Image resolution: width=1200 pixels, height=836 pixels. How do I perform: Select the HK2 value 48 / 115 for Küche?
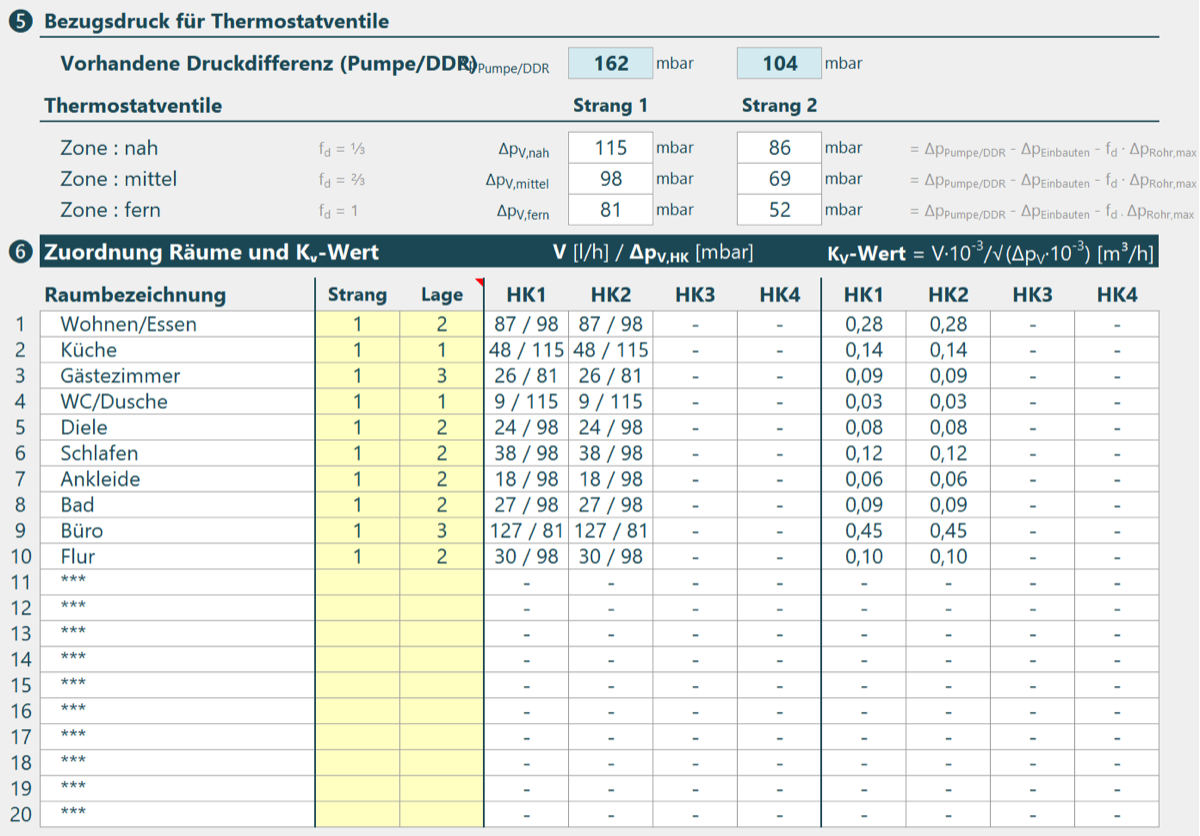click(x=611, y=350)
